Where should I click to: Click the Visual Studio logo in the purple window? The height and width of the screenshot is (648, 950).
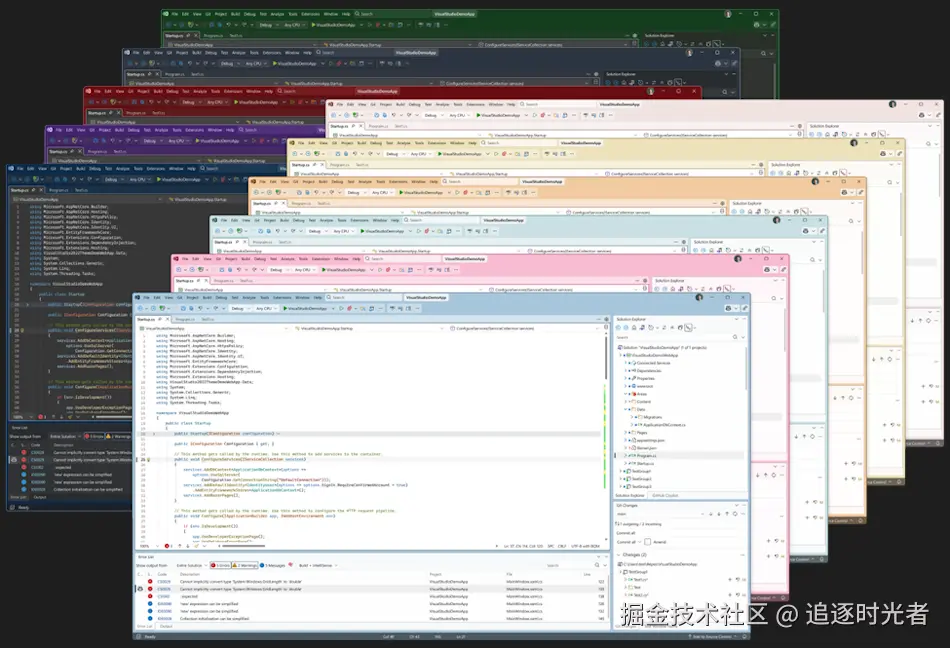click(x=50, y=130)
